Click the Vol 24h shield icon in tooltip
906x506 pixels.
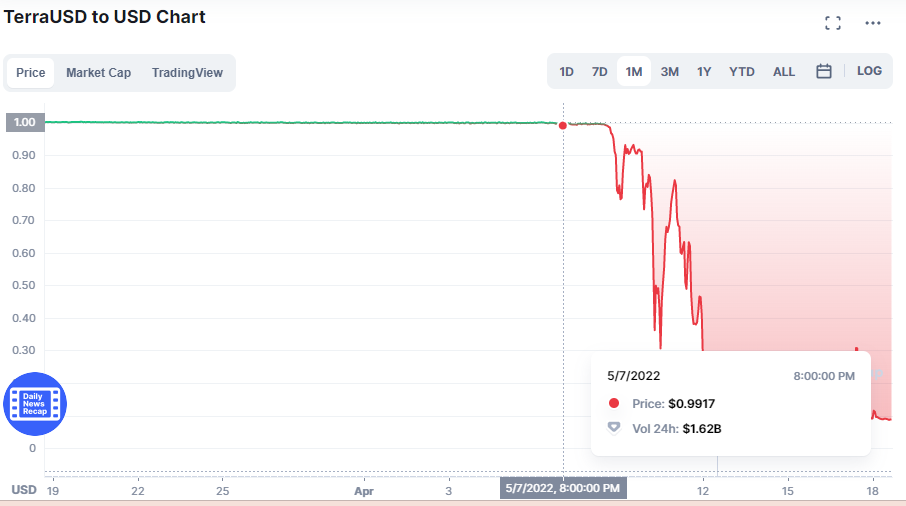click(614, 428)
